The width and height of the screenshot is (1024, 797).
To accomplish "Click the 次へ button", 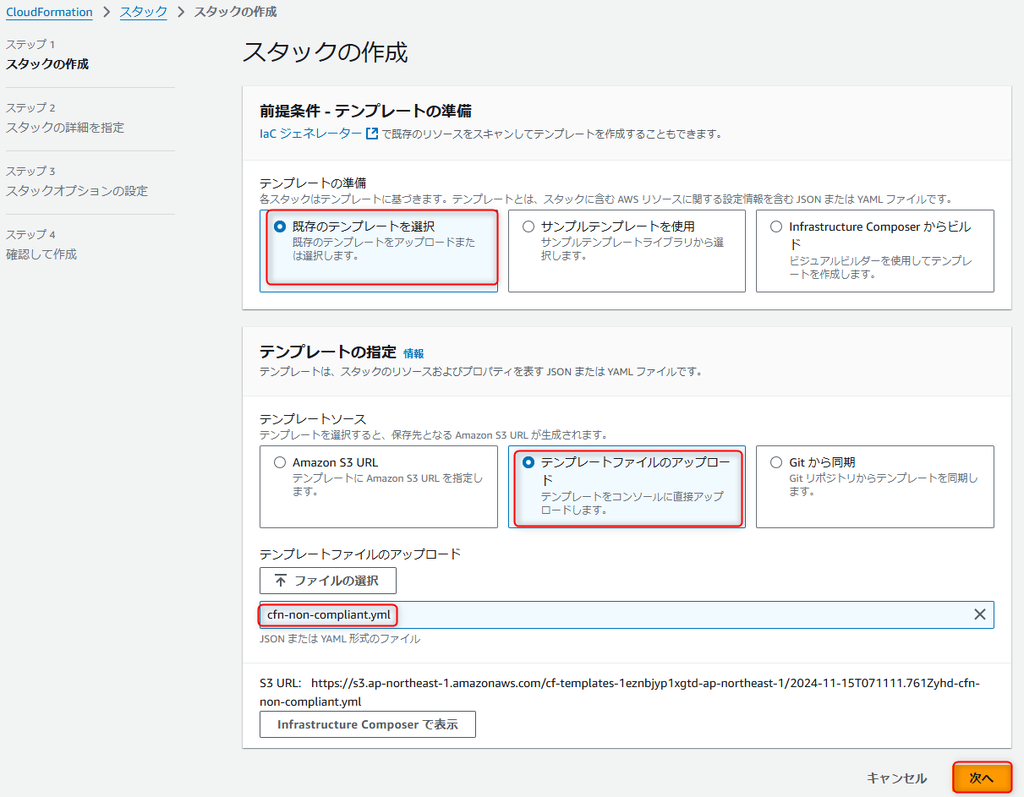I will click(x=982, y=777).
